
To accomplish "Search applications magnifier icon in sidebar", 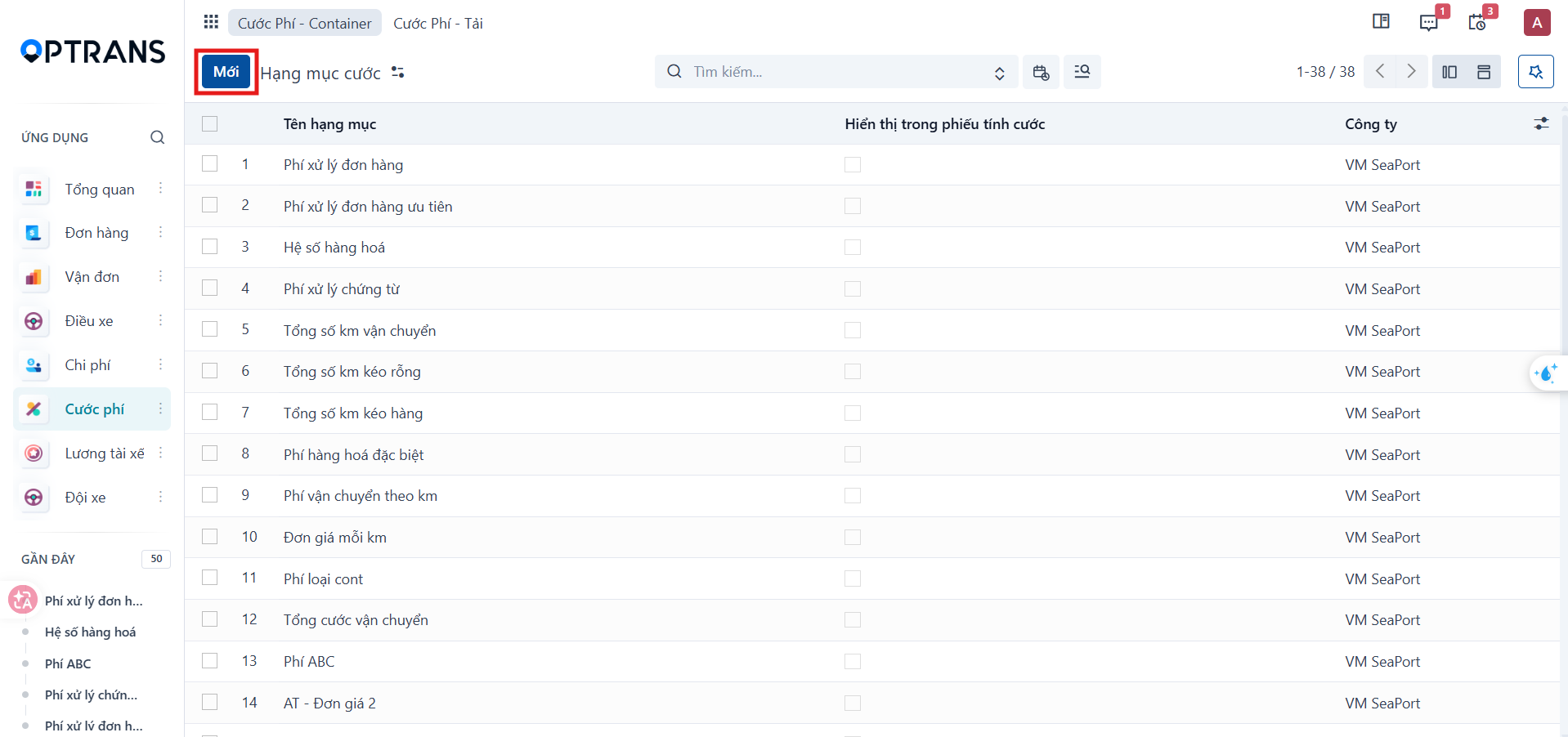I will pos(157,137).
